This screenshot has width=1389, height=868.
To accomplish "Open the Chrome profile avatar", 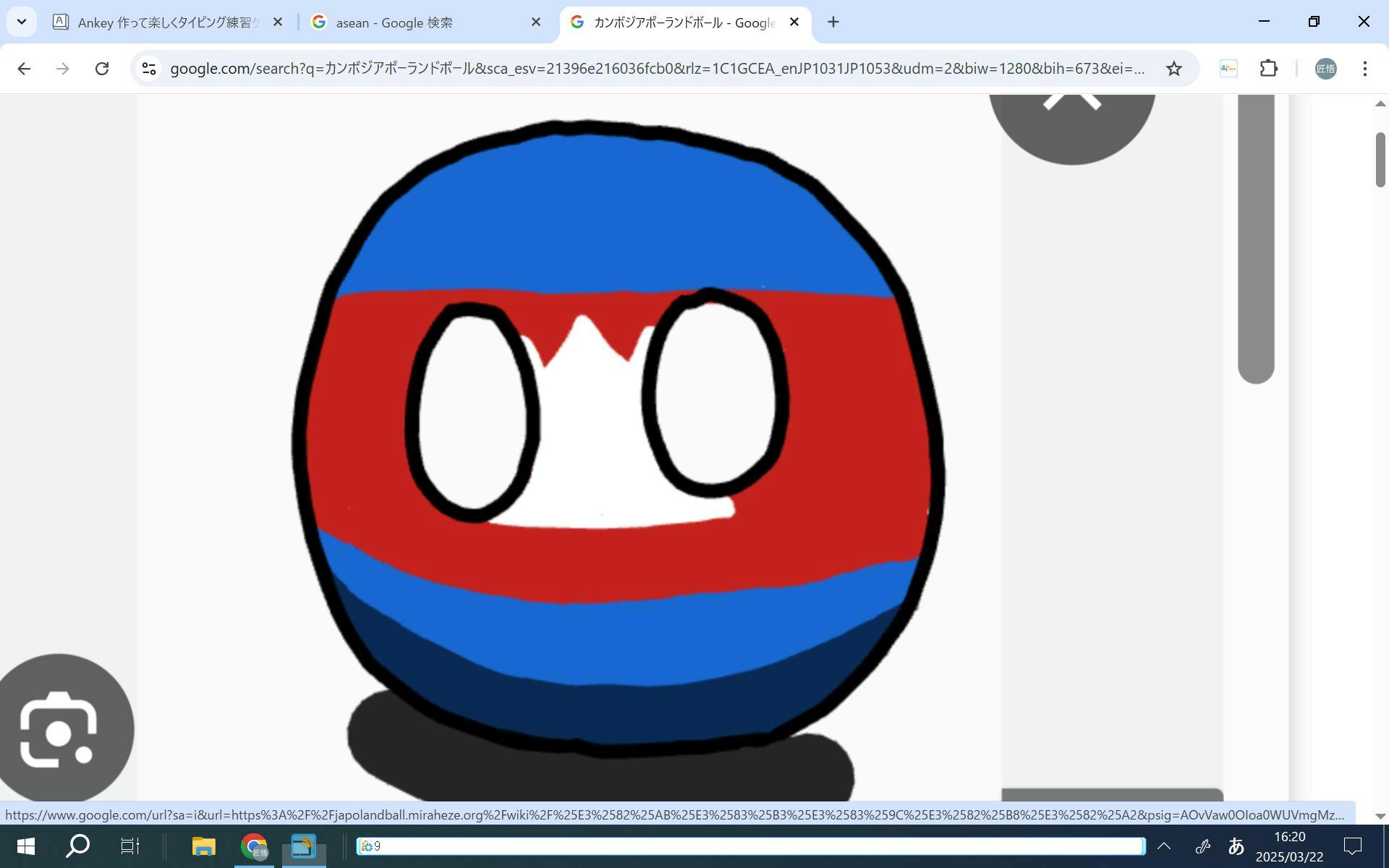I will pyautogui.click(x=1325, y=69).
